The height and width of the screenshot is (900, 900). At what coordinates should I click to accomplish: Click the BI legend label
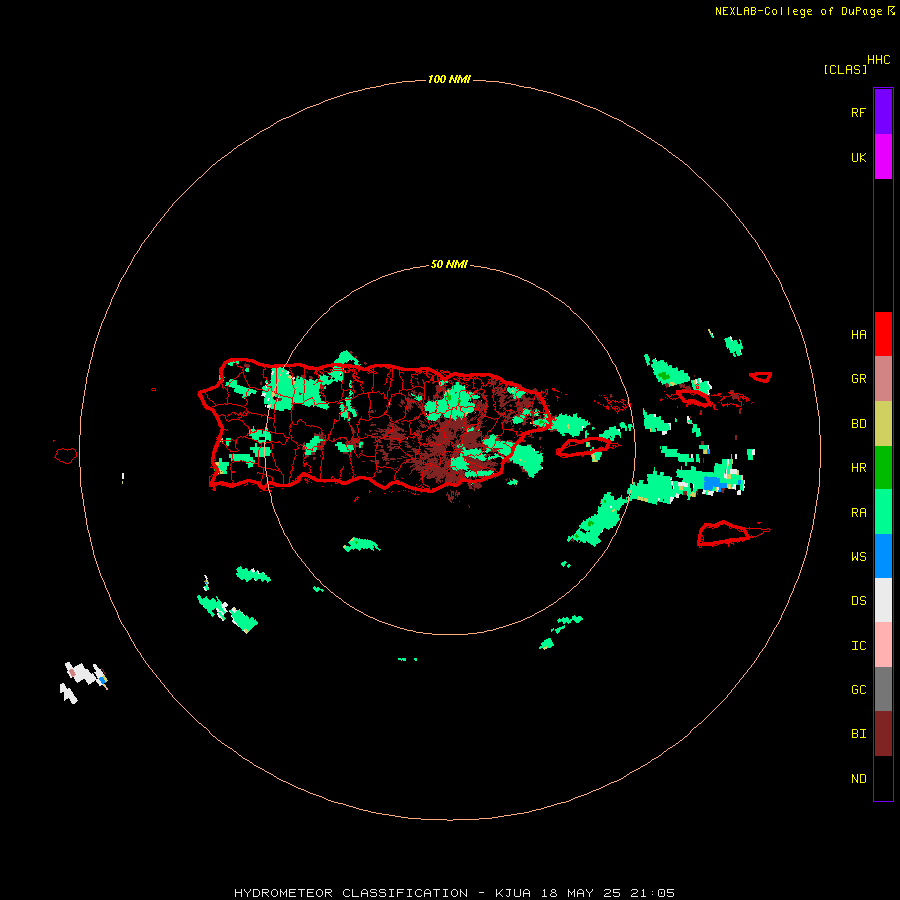coord(858,734)
